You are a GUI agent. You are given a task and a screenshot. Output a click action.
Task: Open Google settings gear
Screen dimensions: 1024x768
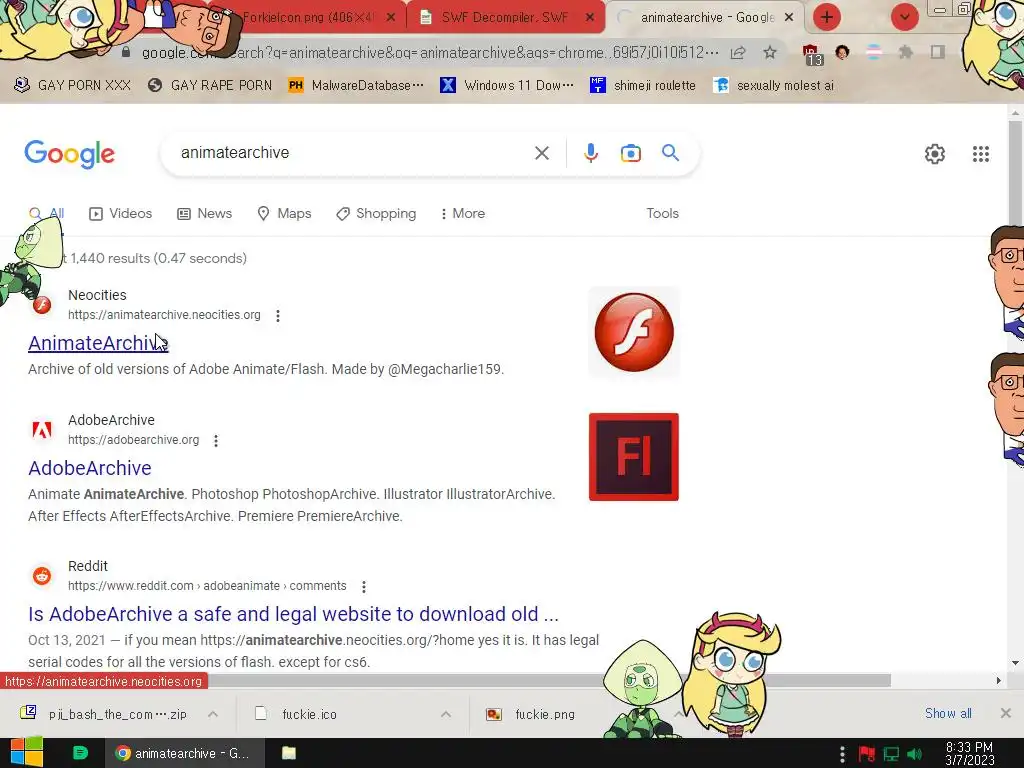pyautogui.click(x=935, y=154)
